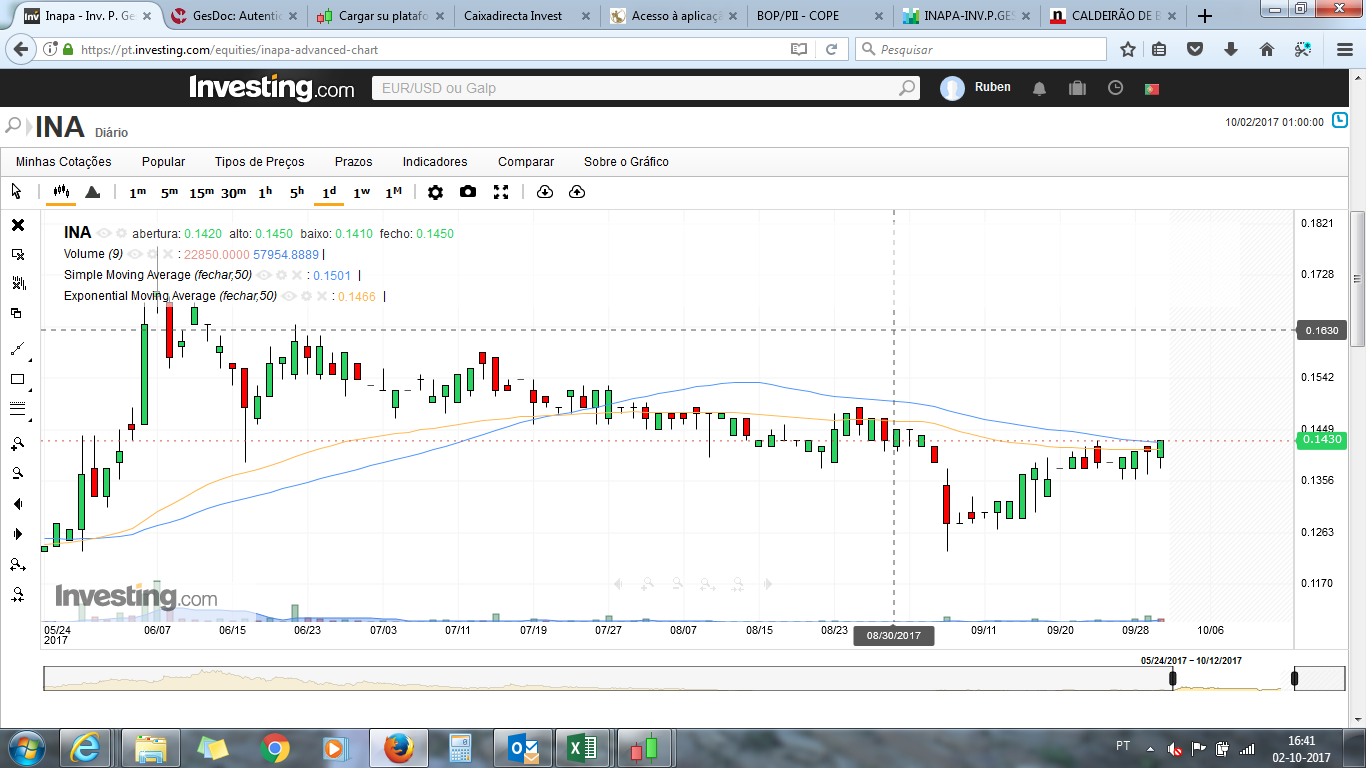
Task: Take a chart snapshot with camera icon
Action: (x=468, y=192)
